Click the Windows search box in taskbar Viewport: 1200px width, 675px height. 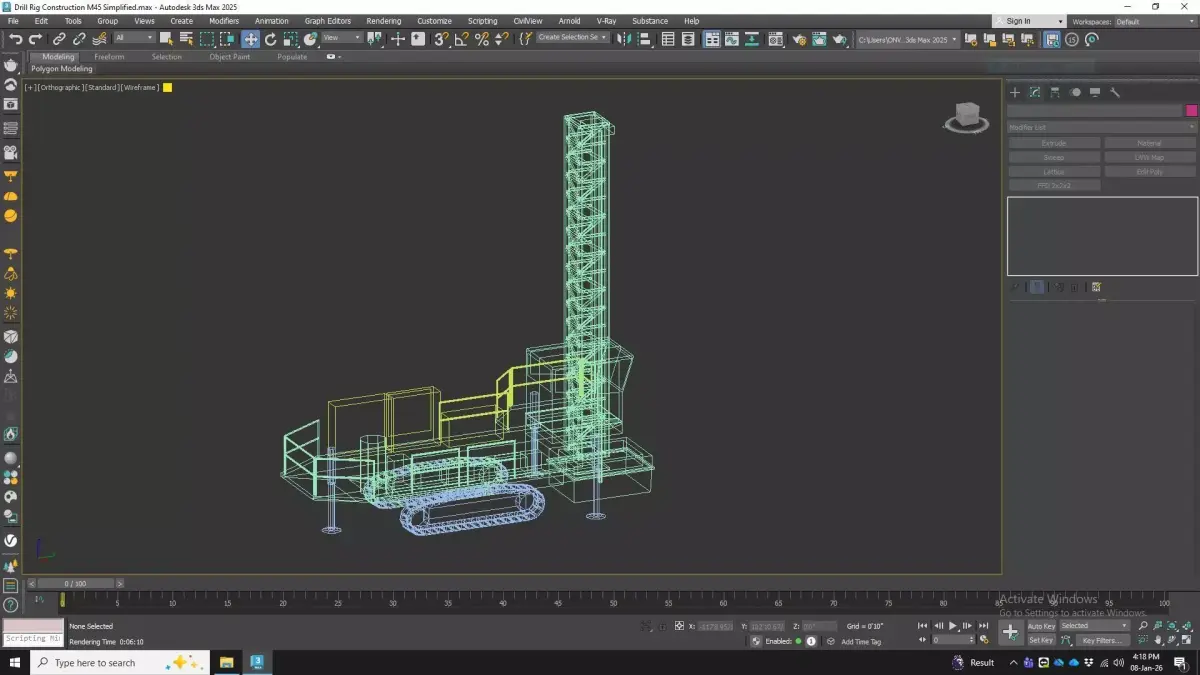(120, 662)
